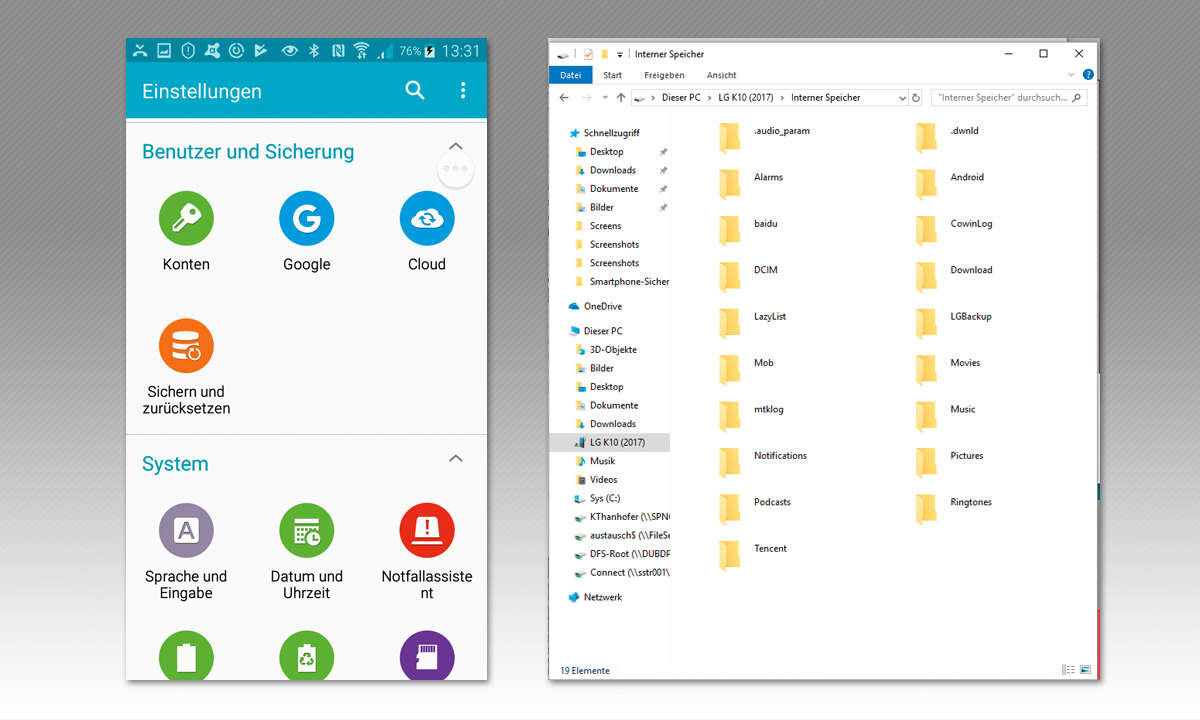Open the red Notfallassistent icon

point(427,530)
